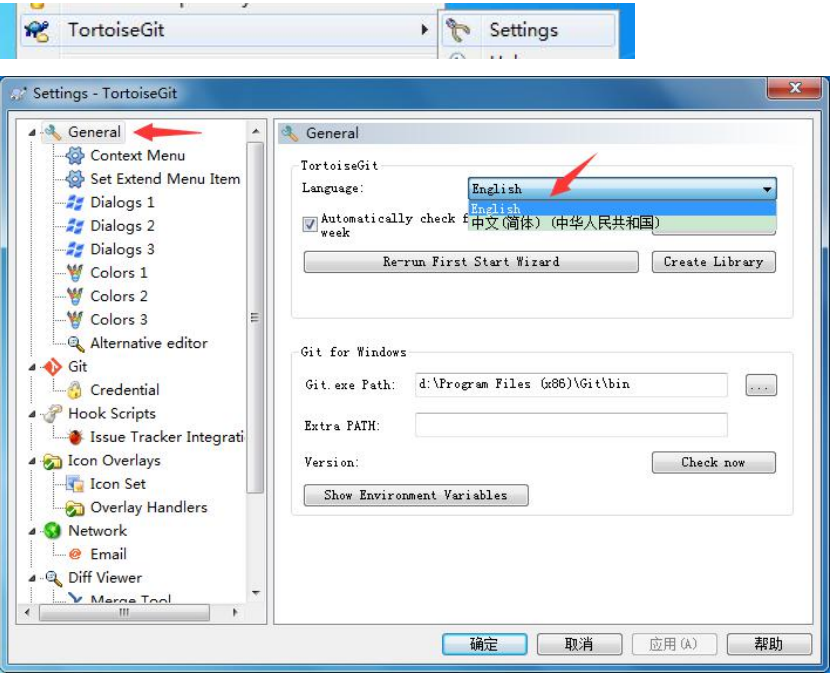Image resolution: width=838 pixels, height=677 pixels.
Task: Click the Colors 2 icon
Action: click(75, 296)
